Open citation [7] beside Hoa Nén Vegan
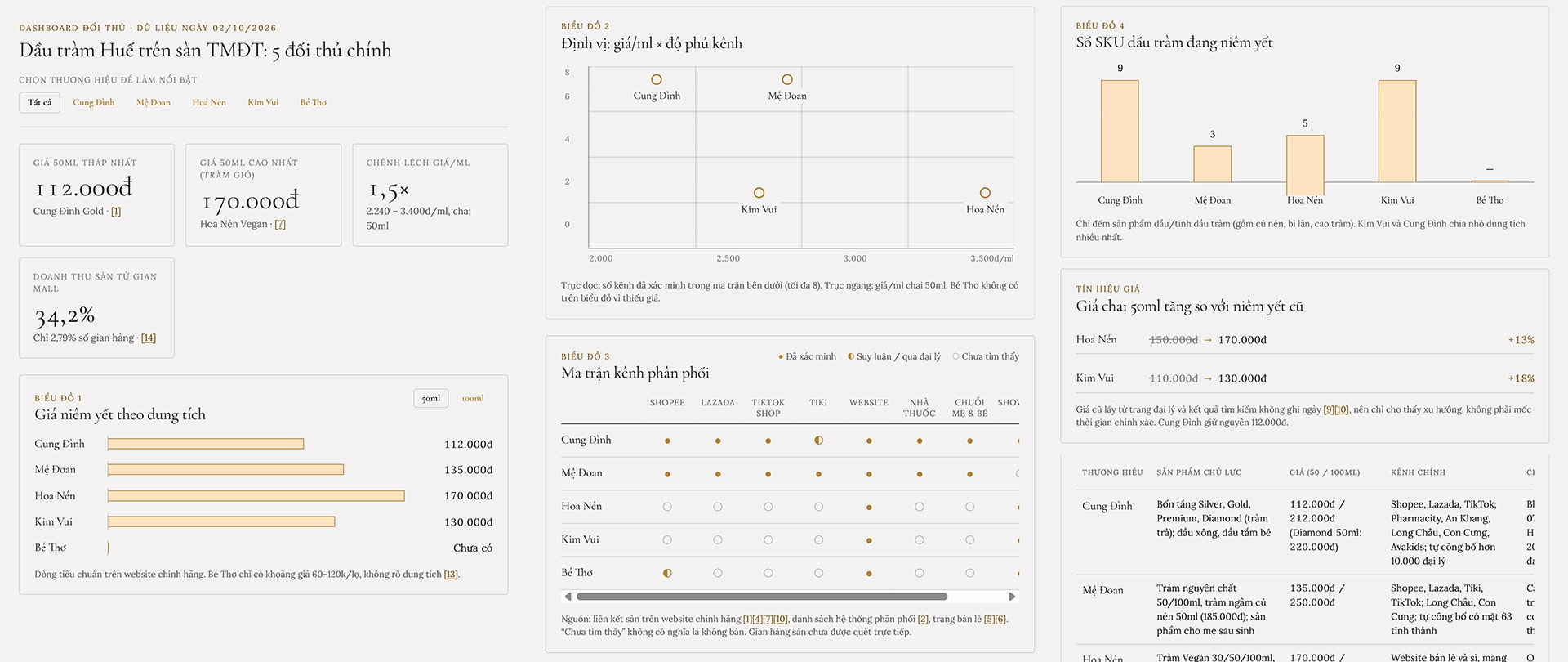The image size is (1568, 662). click(280, 225)
